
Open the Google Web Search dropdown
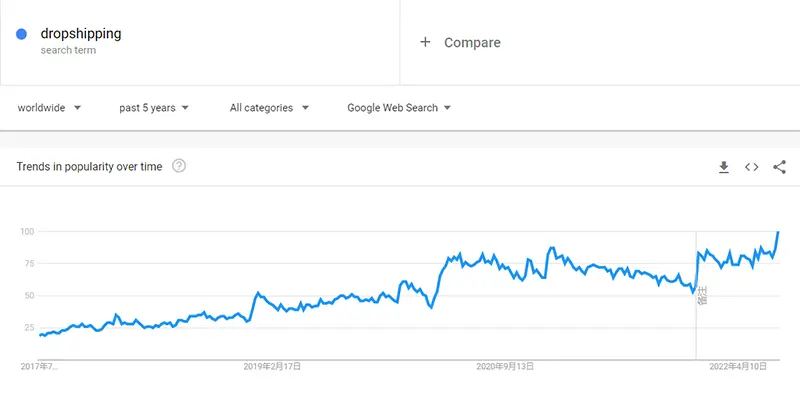[399, 108]
